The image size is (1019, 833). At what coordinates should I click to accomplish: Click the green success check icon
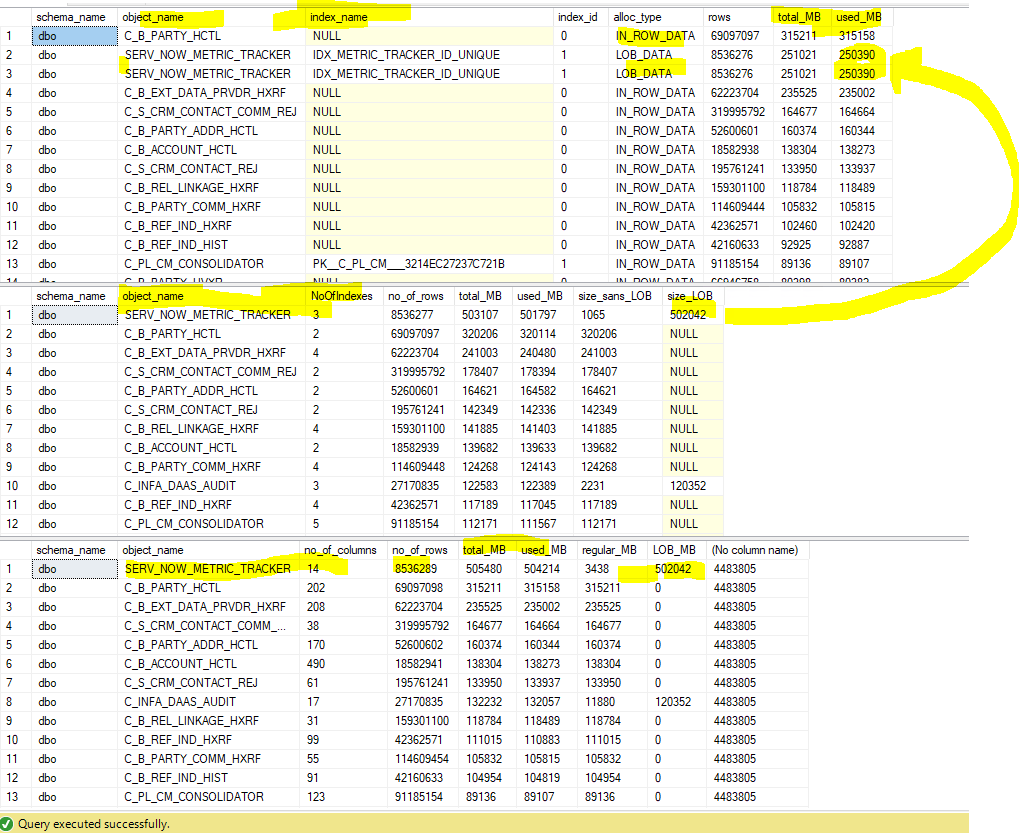(x=9, y=821)
